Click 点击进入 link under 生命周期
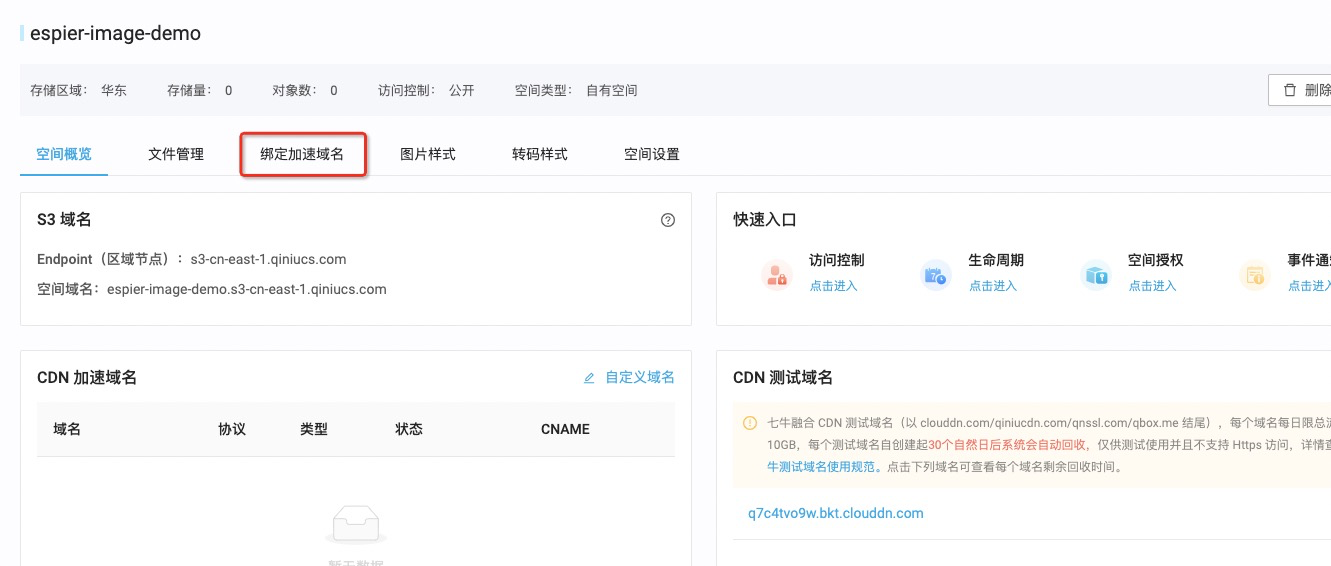The image size is (1331, 566). (x=992, y=286)
